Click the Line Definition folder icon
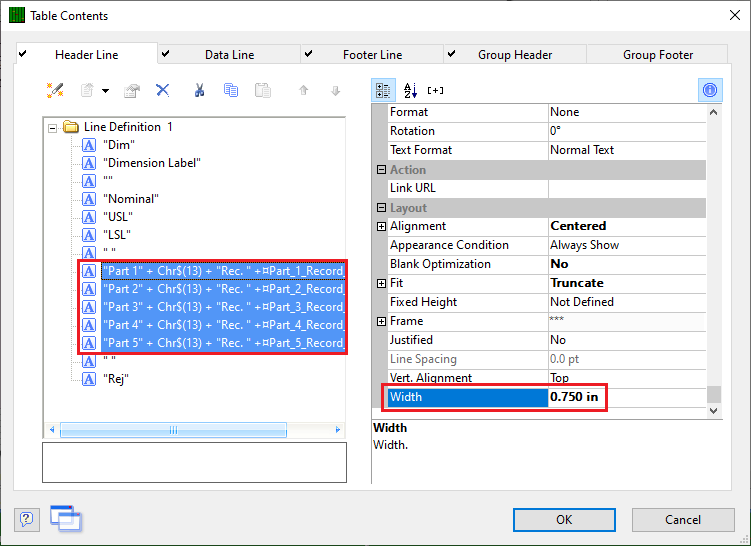 [x=71, y=127]
